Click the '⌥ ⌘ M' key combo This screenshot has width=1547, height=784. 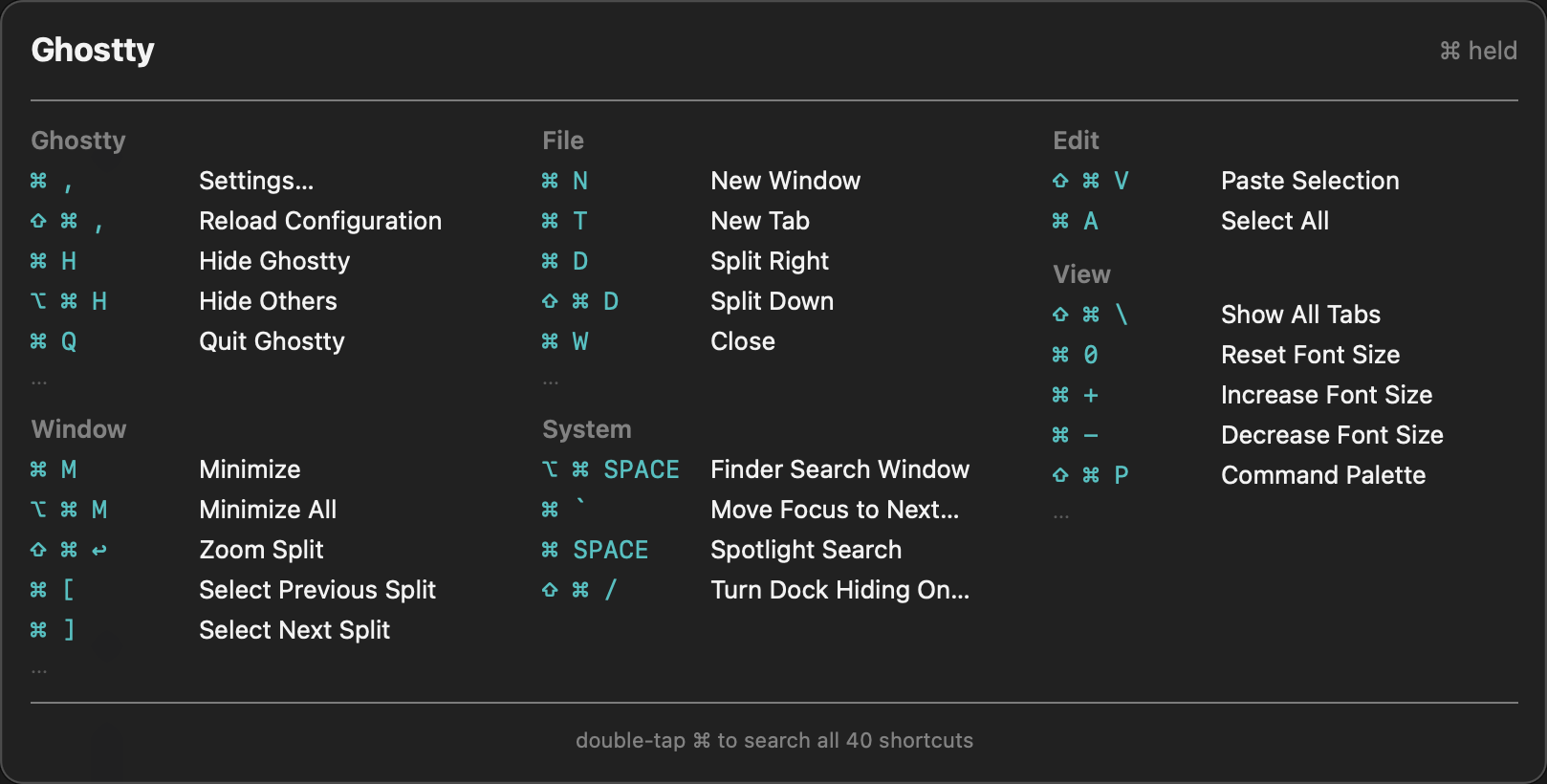pos(69,510)
